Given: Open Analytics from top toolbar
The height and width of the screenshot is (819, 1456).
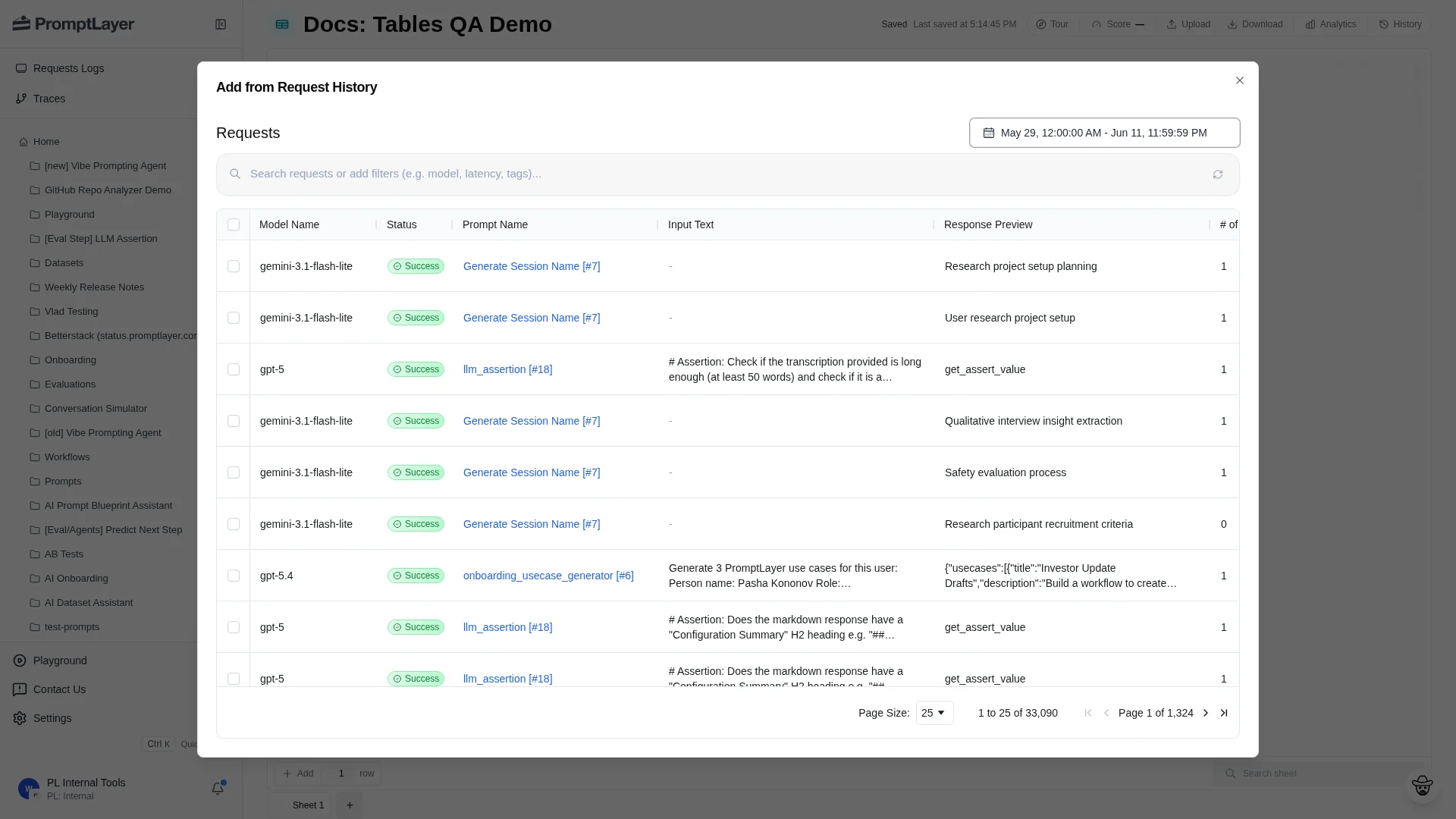Looking at the screenshot, I should pos(1331,24).
